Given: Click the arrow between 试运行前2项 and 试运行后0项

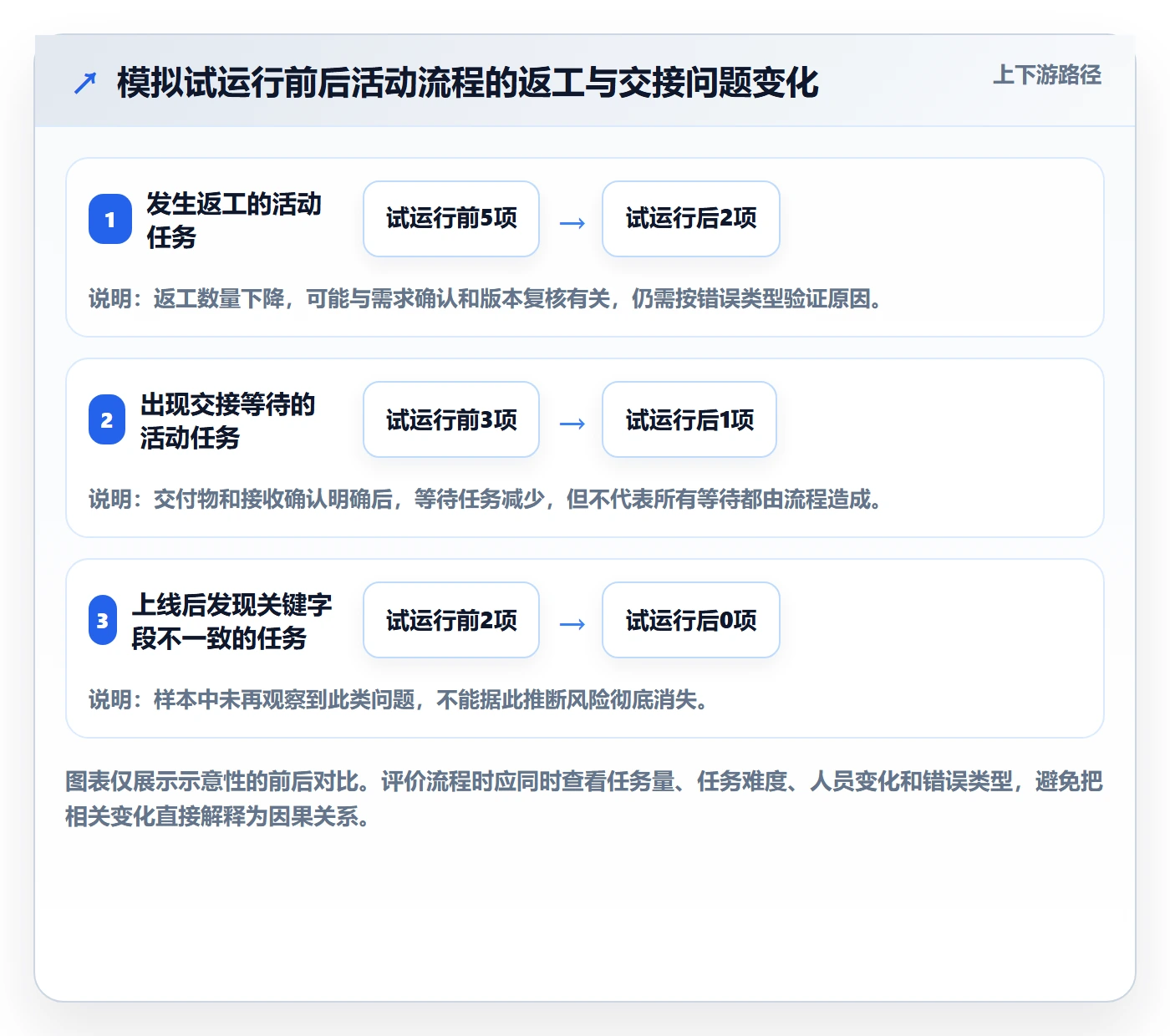Looking at the screenshot, I should pyautogui.click(x=572, y=624).
